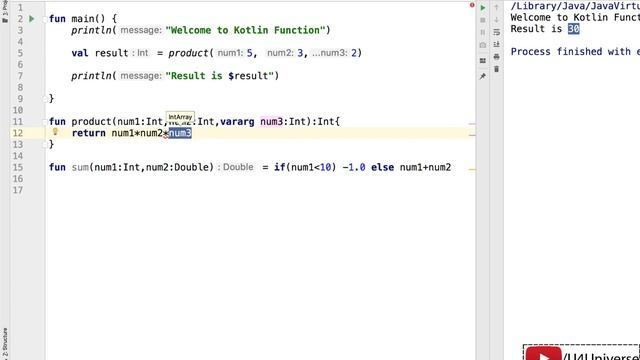This screenshot has width=640, height=360.
Task: Click the Dump threads camera icon
Action: click(x=483, y=45)
